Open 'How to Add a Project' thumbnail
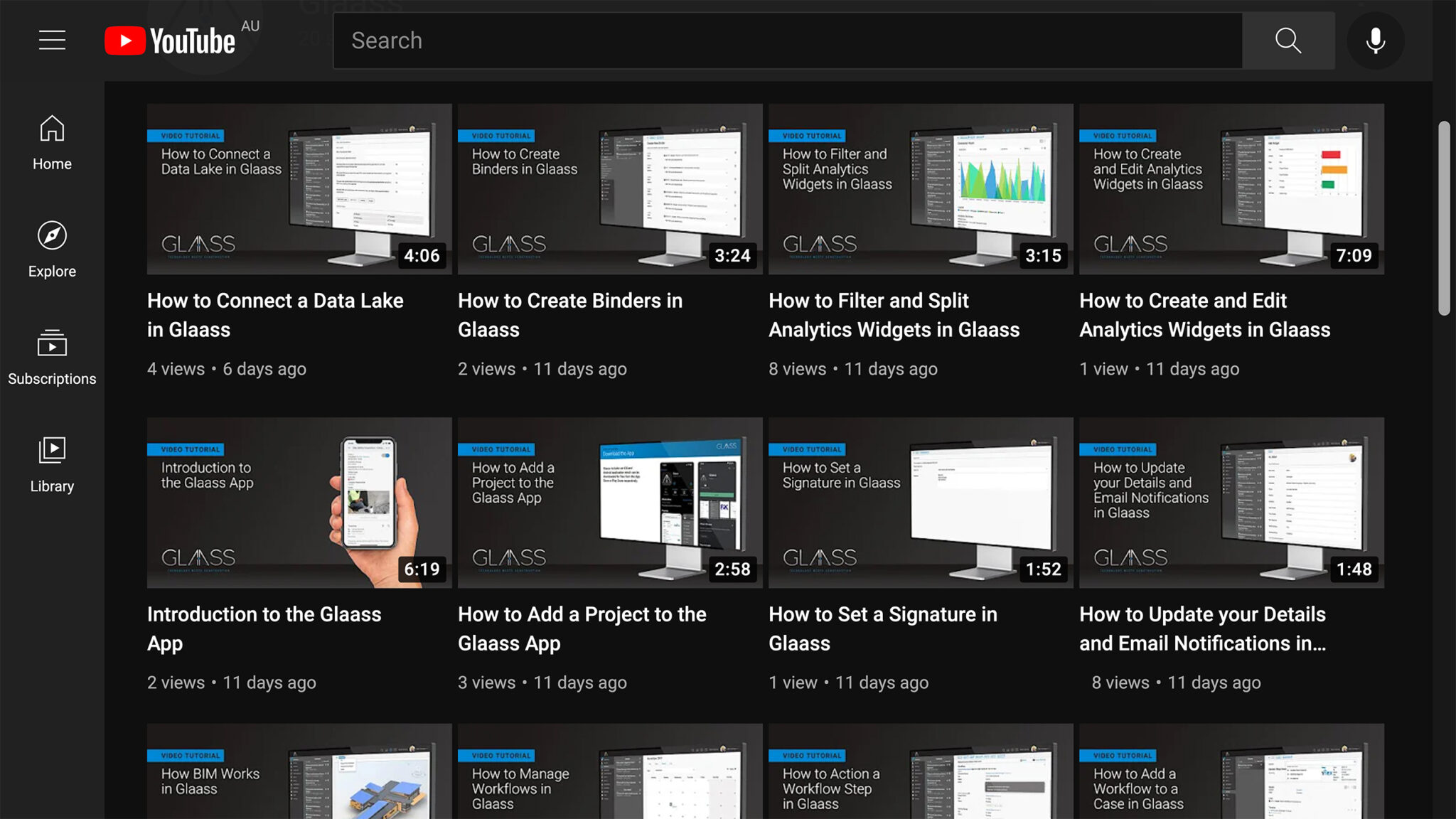 610,503
